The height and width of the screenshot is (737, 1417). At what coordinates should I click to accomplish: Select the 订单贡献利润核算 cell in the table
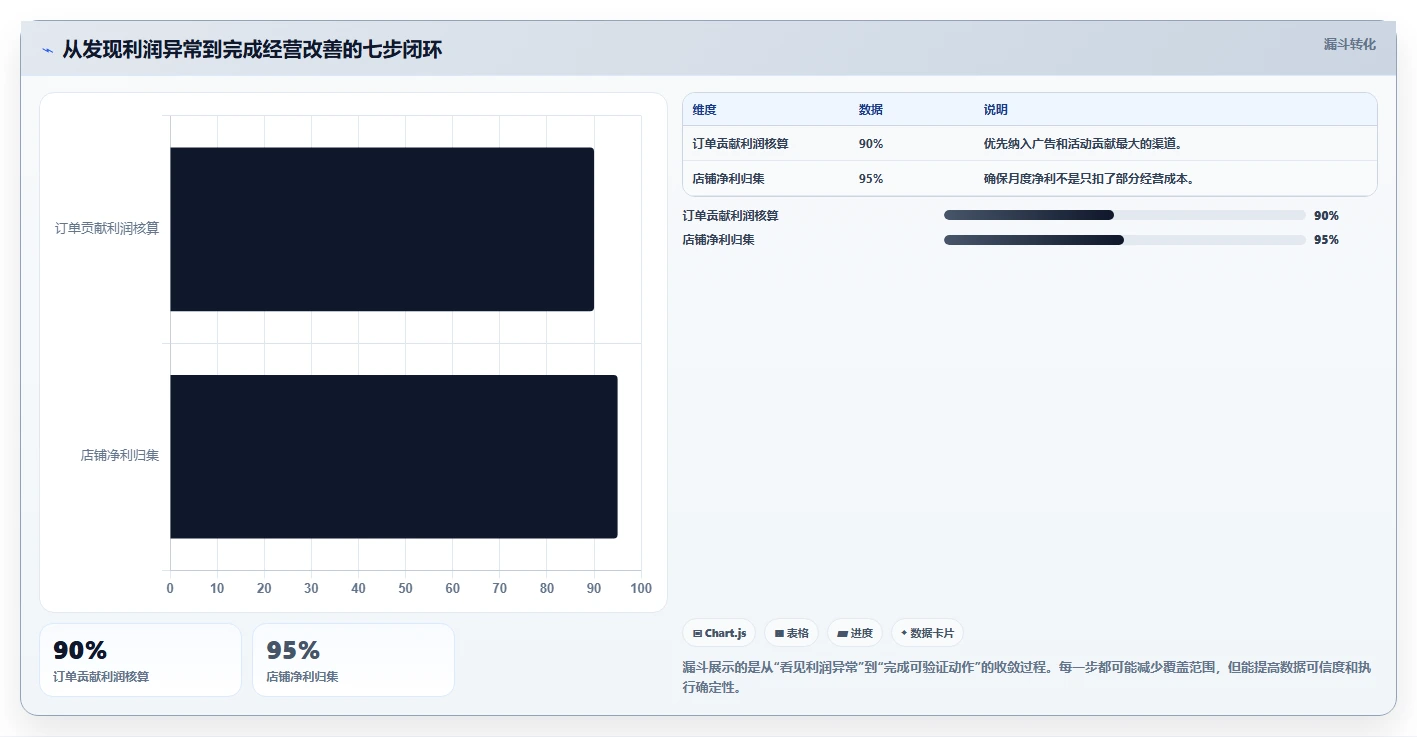[741, 144]
